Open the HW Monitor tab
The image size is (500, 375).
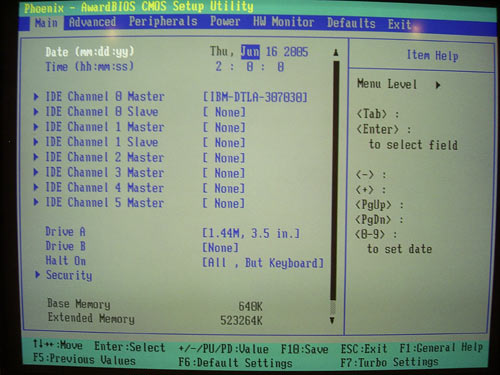tap(283, 22)
